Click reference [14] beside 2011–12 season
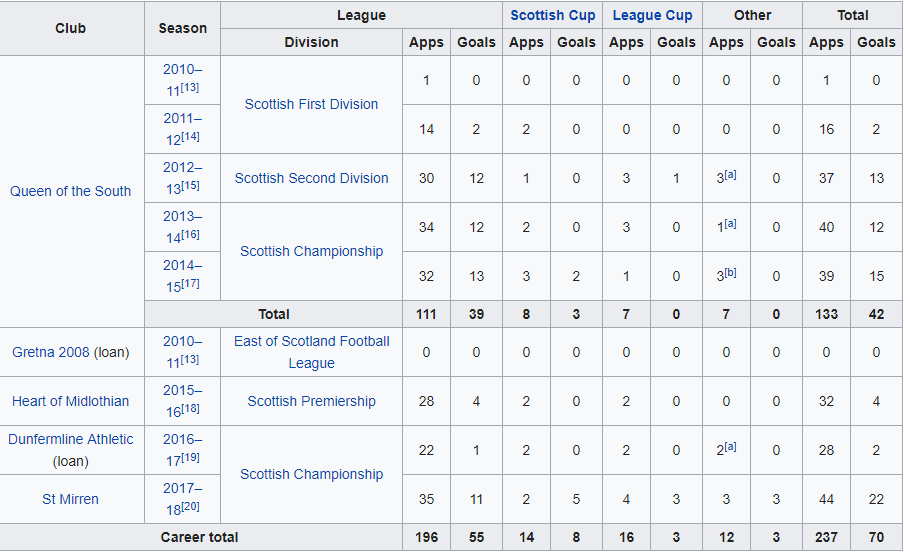910x555 pixels. 190,136
